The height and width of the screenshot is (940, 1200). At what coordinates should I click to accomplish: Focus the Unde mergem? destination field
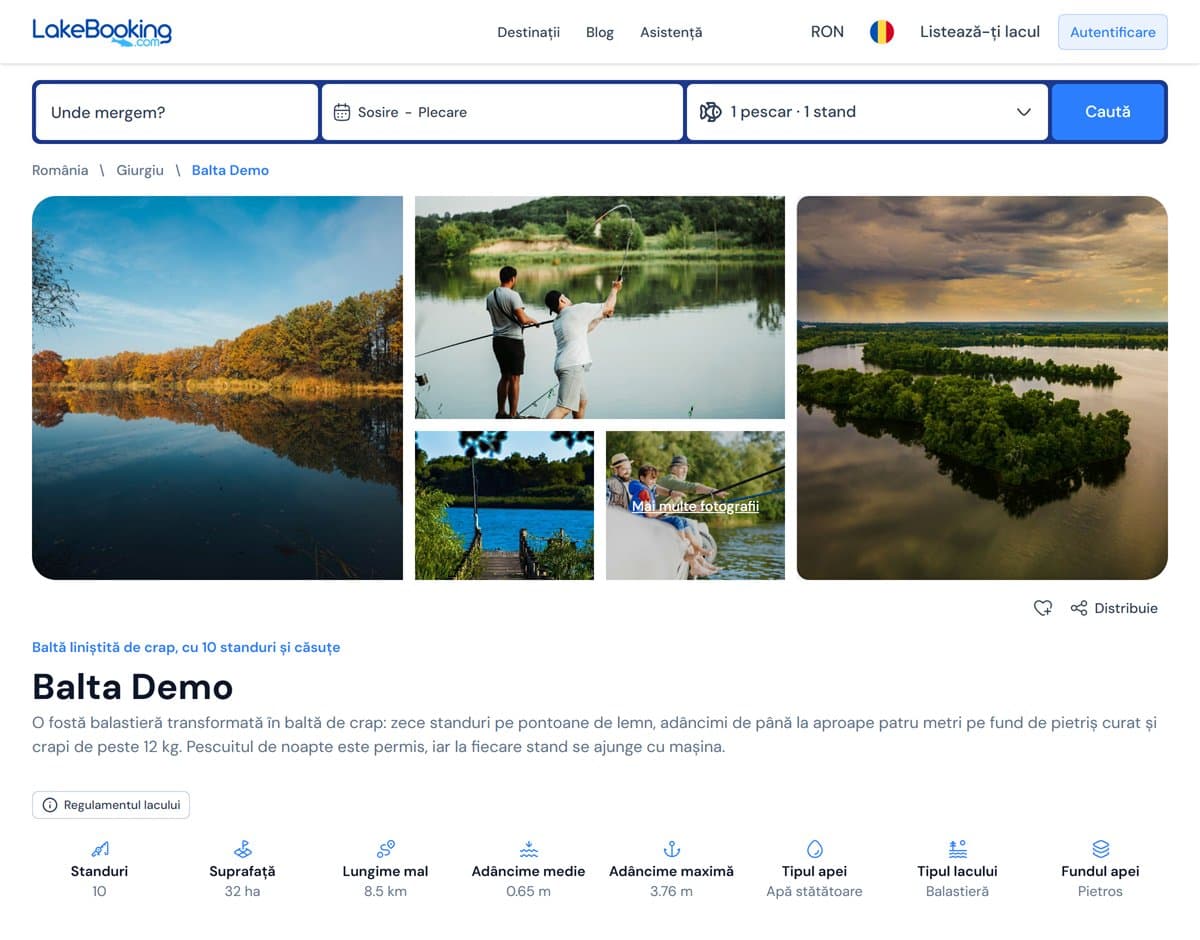pyautogui.click(x=177, y=112)
